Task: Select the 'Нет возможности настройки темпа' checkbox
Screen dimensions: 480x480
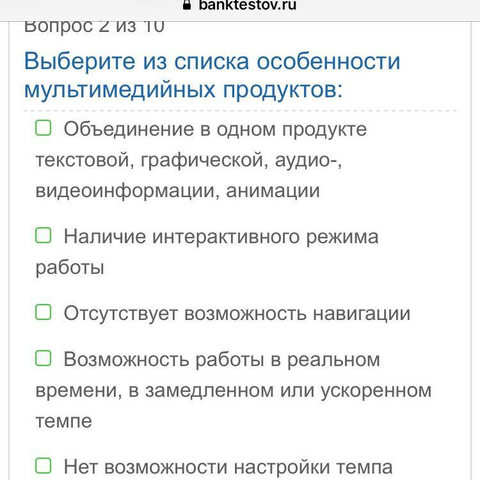Action: [43, 466]
